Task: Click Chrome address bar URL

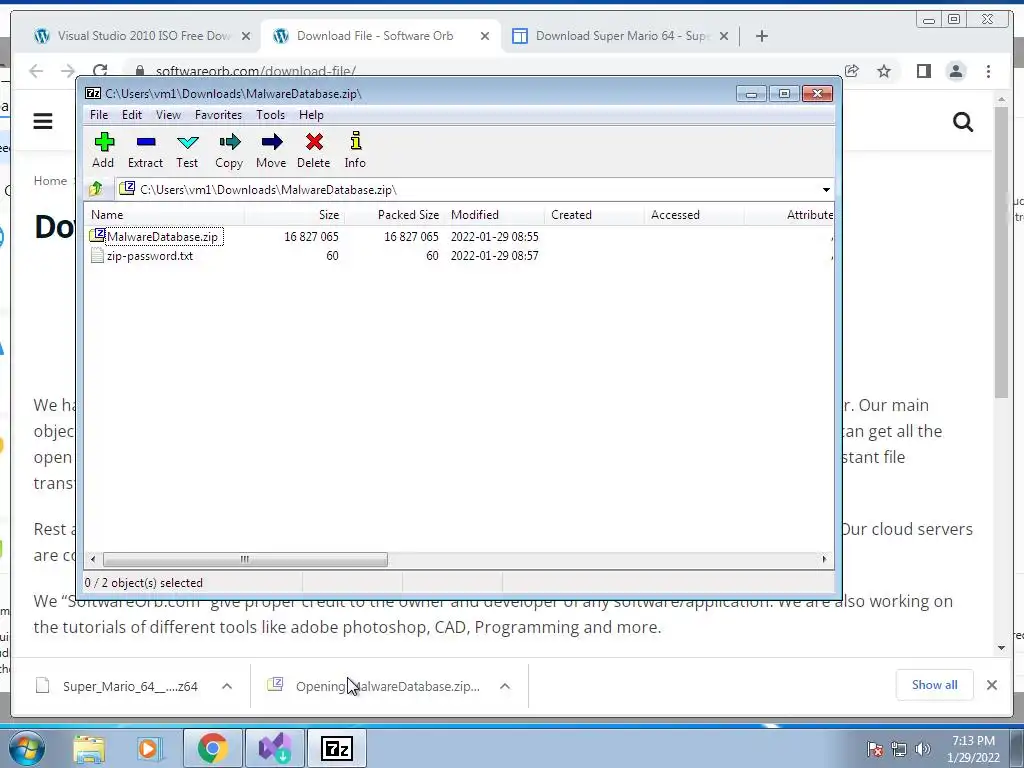Action: click(255, 71)
